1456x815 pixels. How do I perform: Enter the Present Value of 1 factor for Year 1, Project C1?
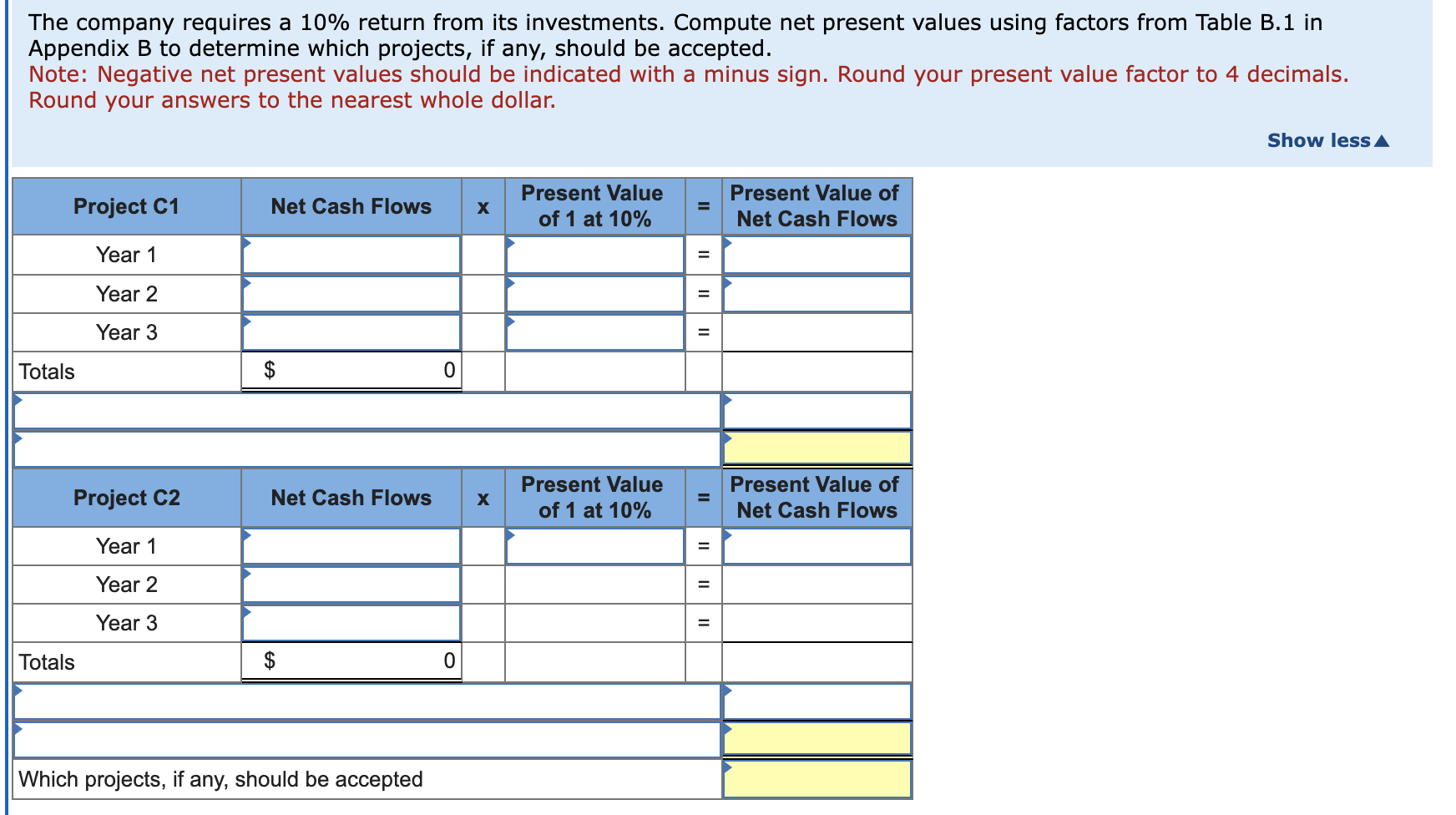pos(594,255)
